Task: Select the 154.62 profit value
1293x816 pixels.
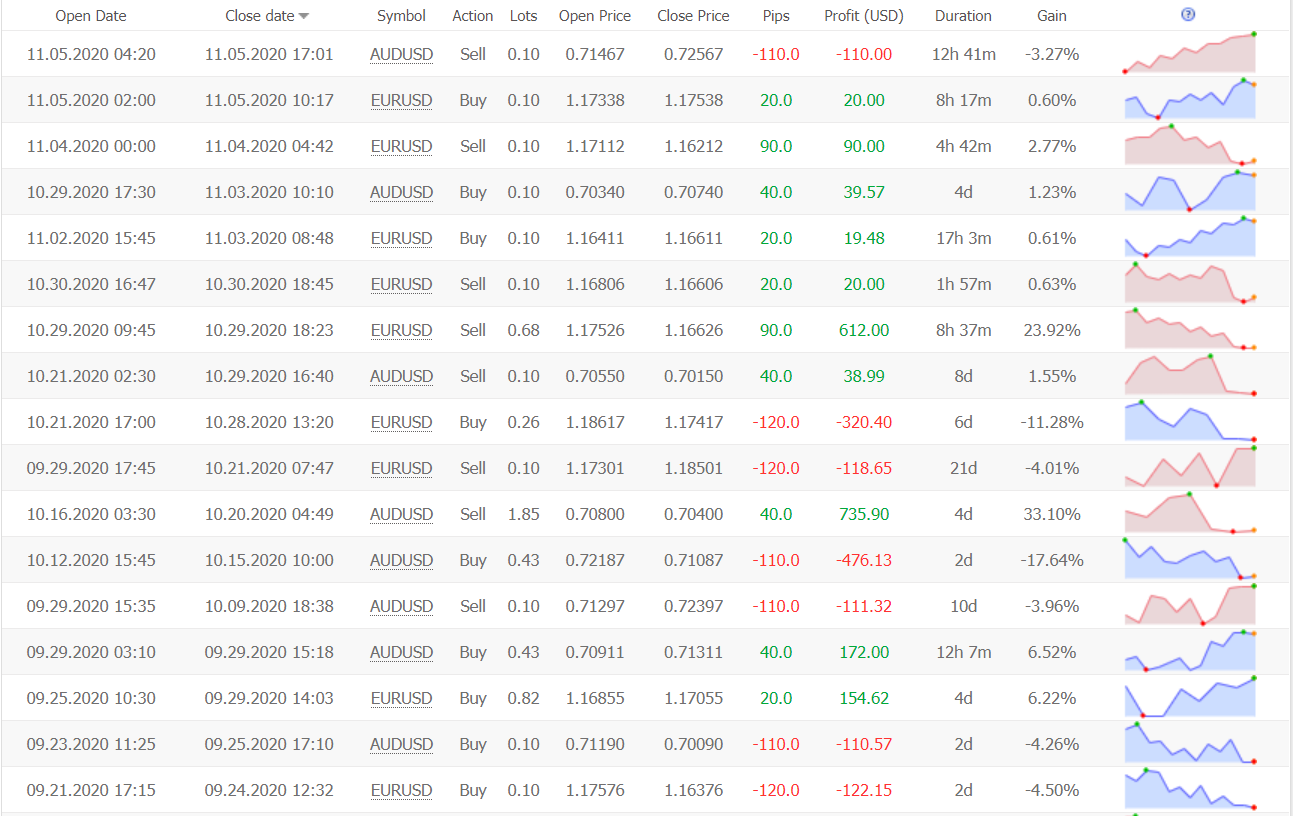Action: coord(864,698)
